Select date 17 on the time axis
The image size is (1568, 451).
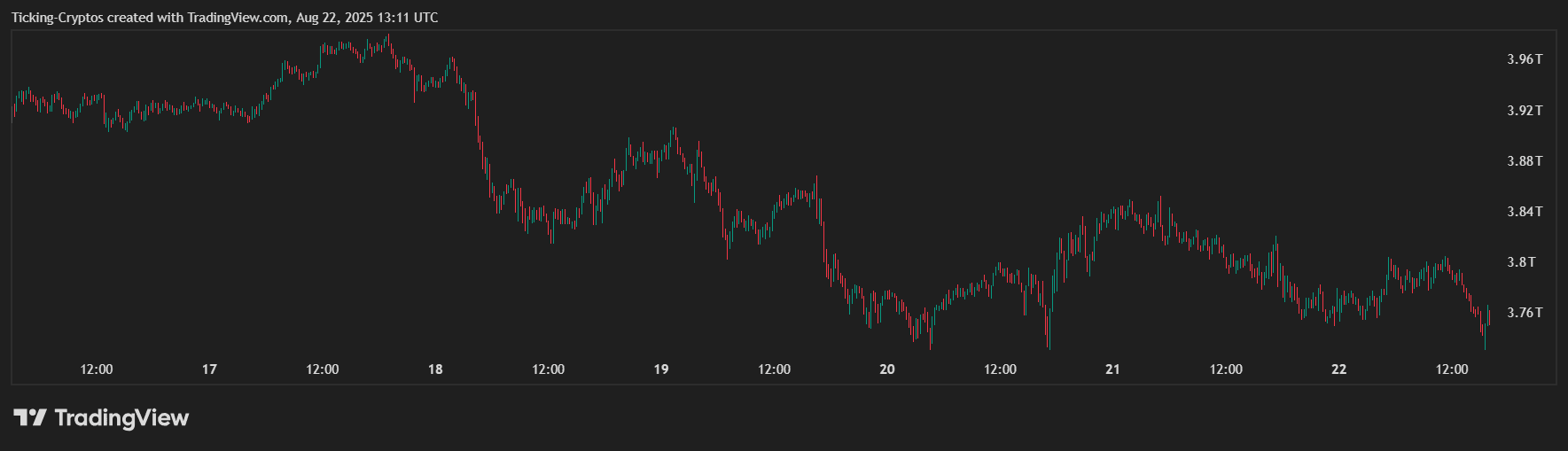coord(209,369)
